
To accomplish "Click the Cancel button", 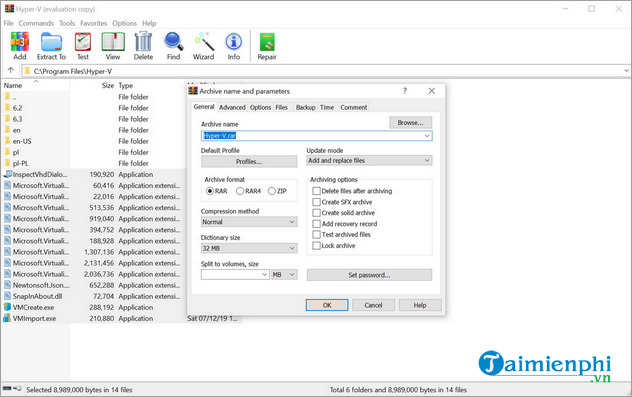I will [x=373, y=305].
